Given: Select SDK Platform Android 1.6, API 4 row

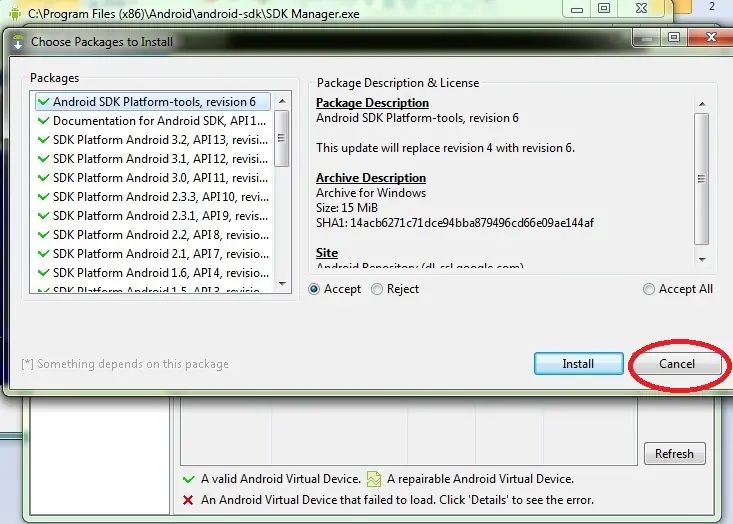Looking at the screenshot, I should pyautogui.click(x=153, y=273).
